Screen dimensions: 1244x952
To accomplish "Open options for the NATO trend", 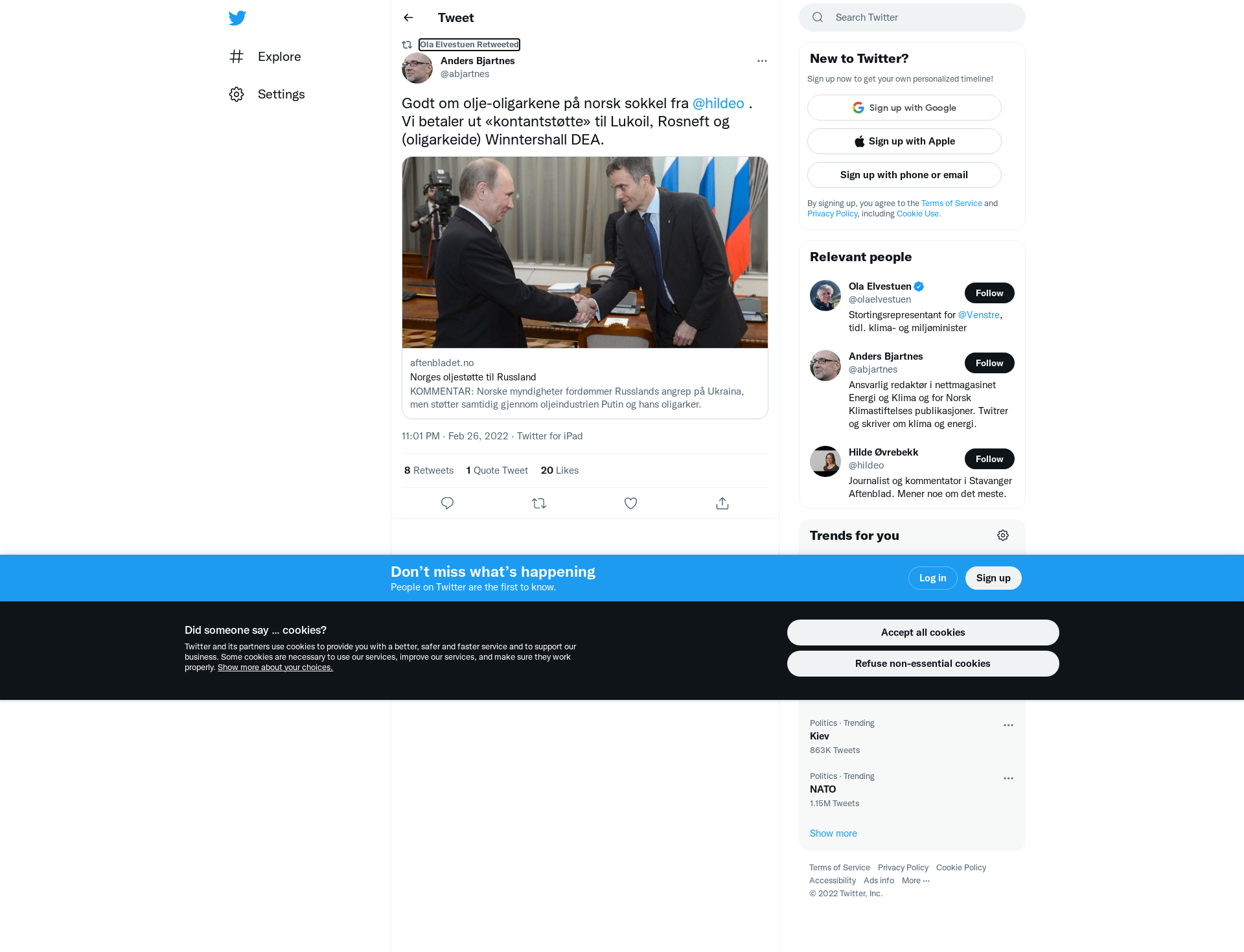I will [1008, 778].
